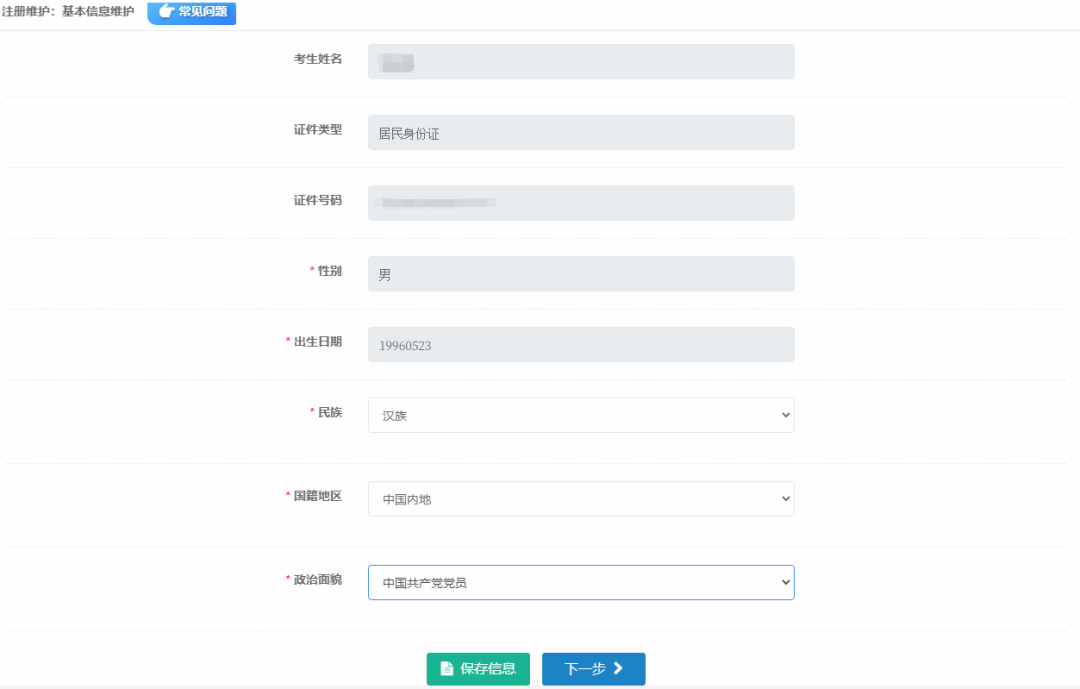Image resolution: width=1080 pixels, height=689 pixels.
Task: Click the 考生姓名 input field
Action: pyautogui.click(x=581, y=61)
